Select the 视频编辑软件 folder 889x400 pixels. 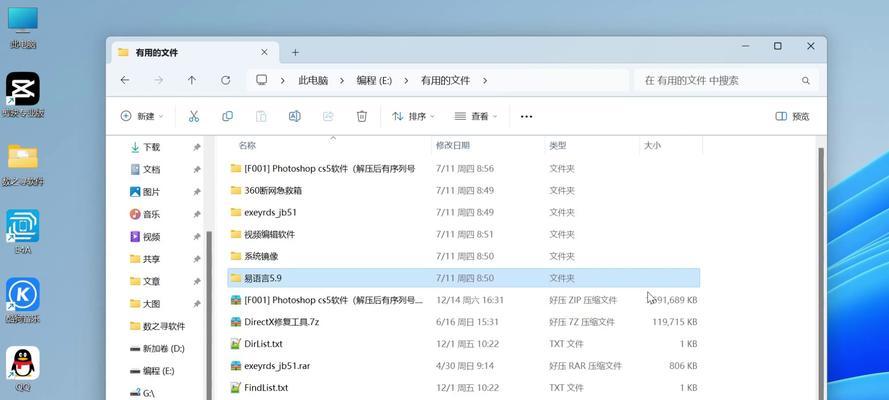(x=463, y=234)
